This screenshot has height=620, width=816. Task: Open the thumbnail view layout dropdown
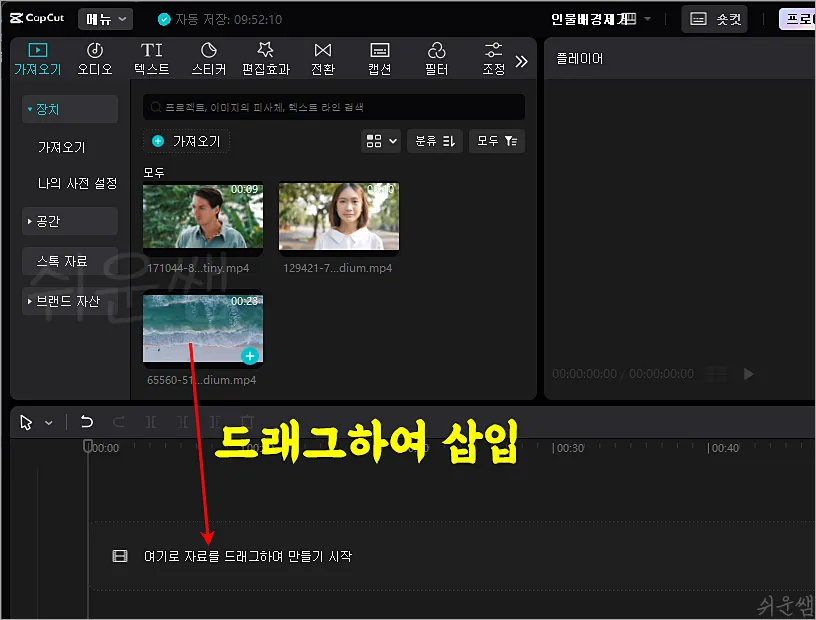click(x=380, y=141)
